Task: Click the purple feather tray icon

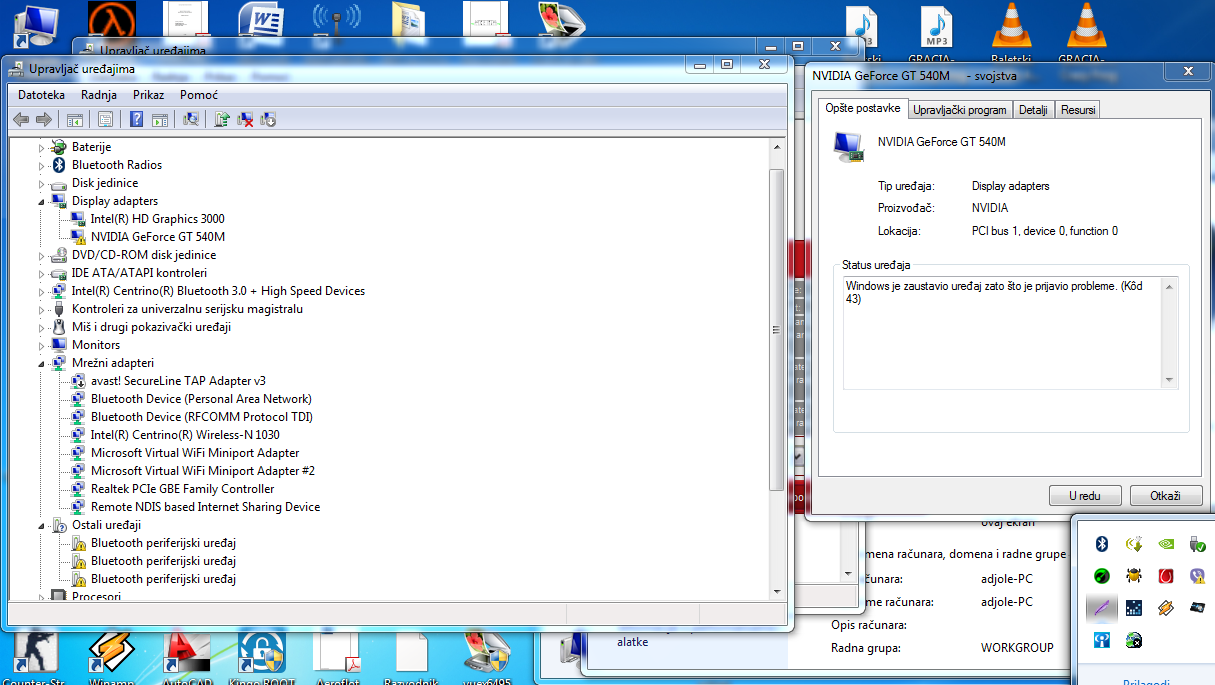Action: 1102,607
